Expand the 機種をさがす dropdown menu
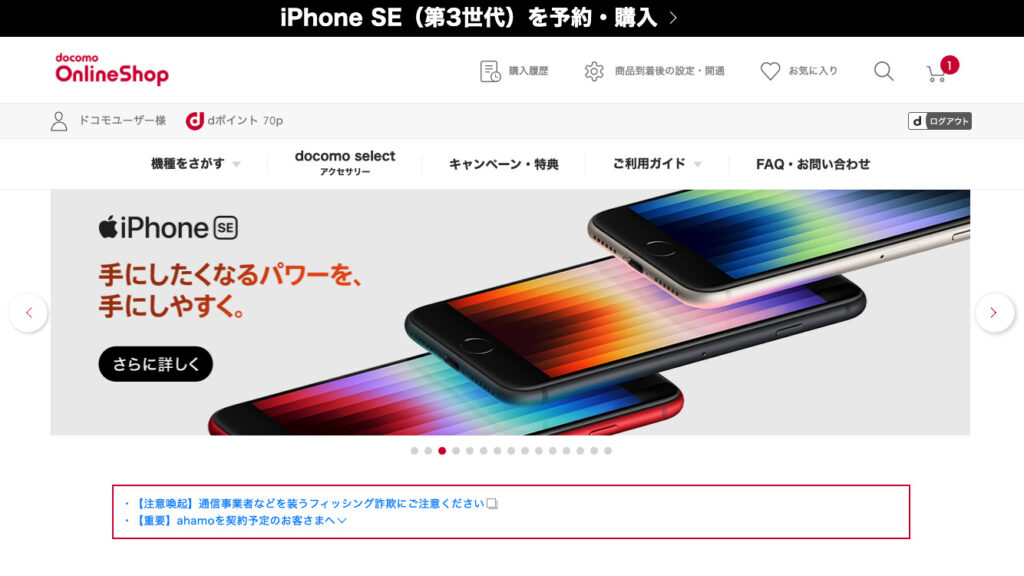1024x576 pixels. pos(195,164)
